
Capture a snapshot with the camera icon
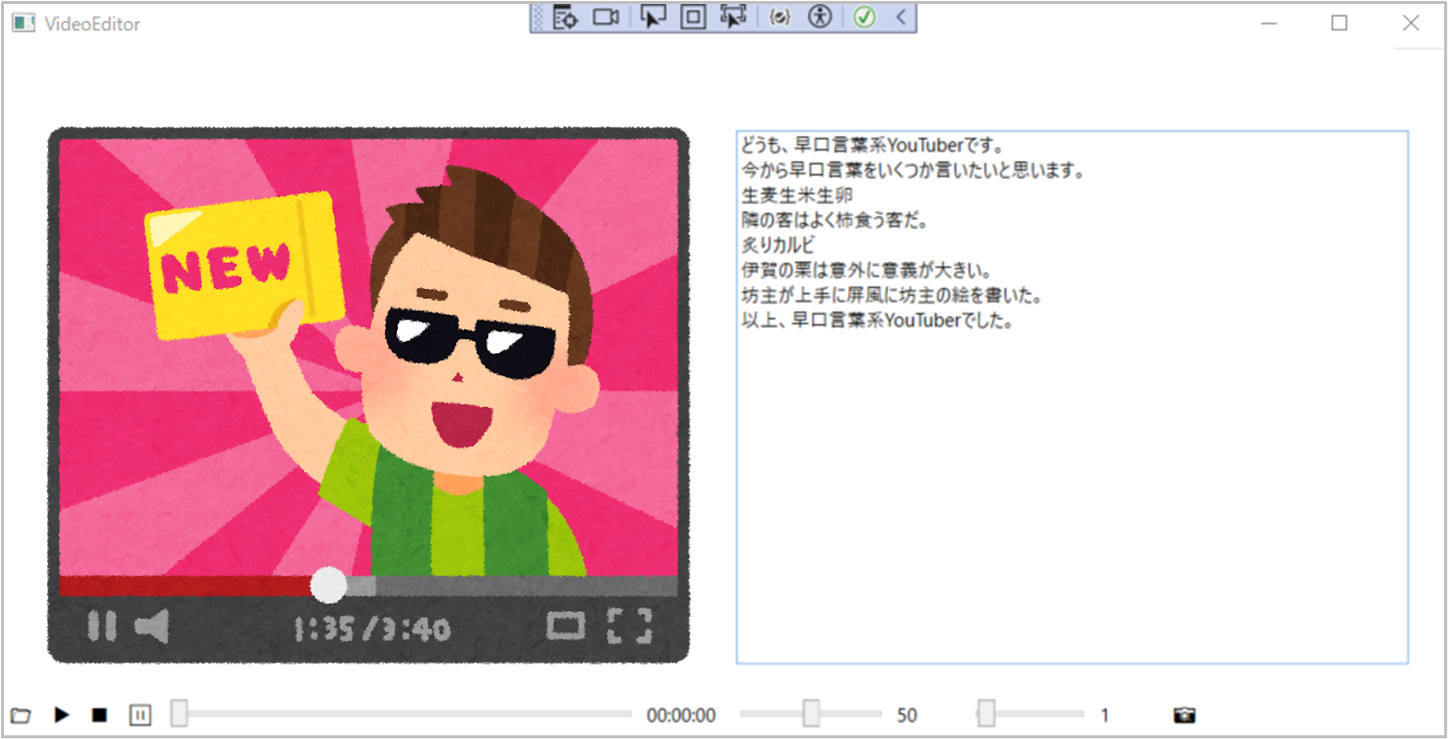(1184, 715)
